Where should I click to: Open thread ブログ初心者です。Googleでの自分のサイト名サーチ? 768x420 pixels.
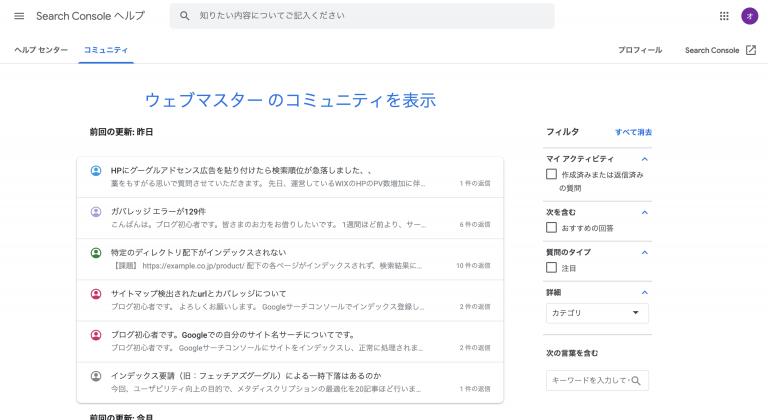tap(290, 342)
